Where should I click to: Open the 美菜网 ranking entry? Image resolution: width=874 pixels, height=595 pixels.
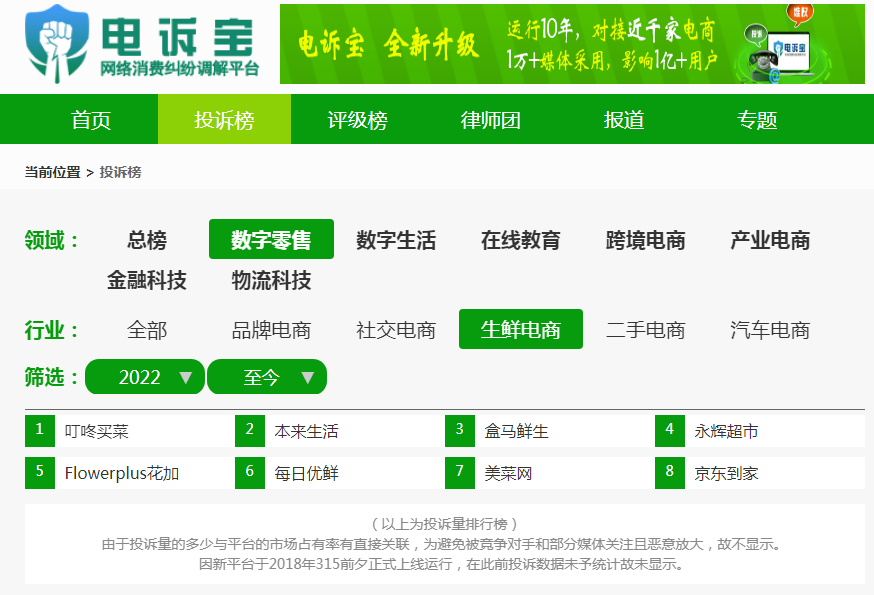point(508,473)
